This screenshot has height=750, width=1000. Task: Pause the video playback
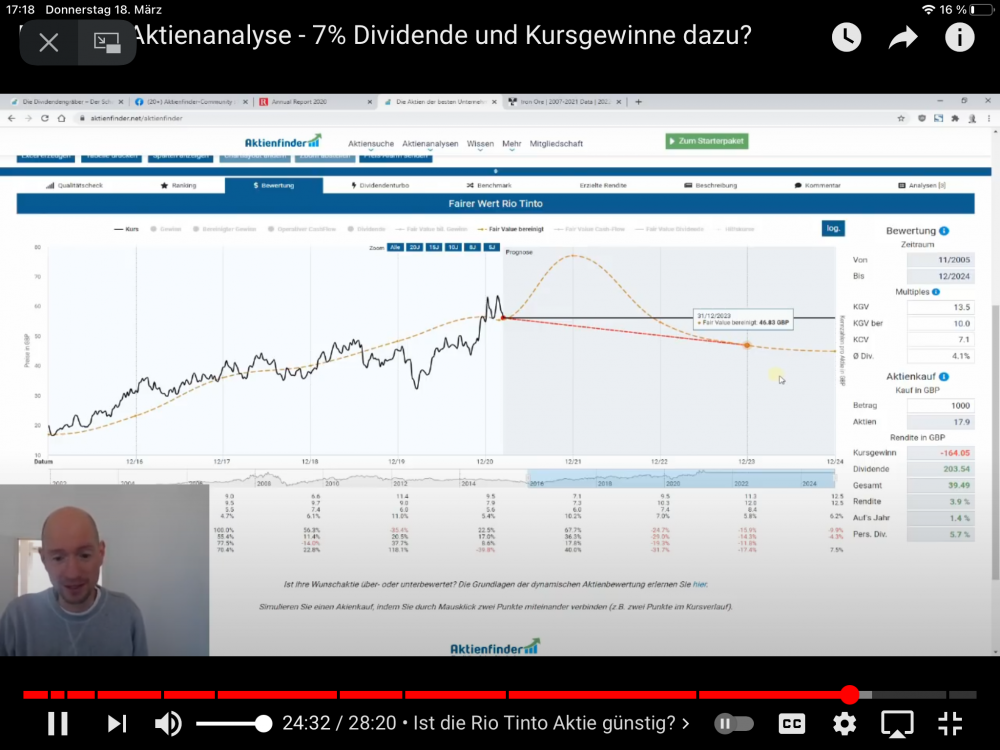point(58,723)
